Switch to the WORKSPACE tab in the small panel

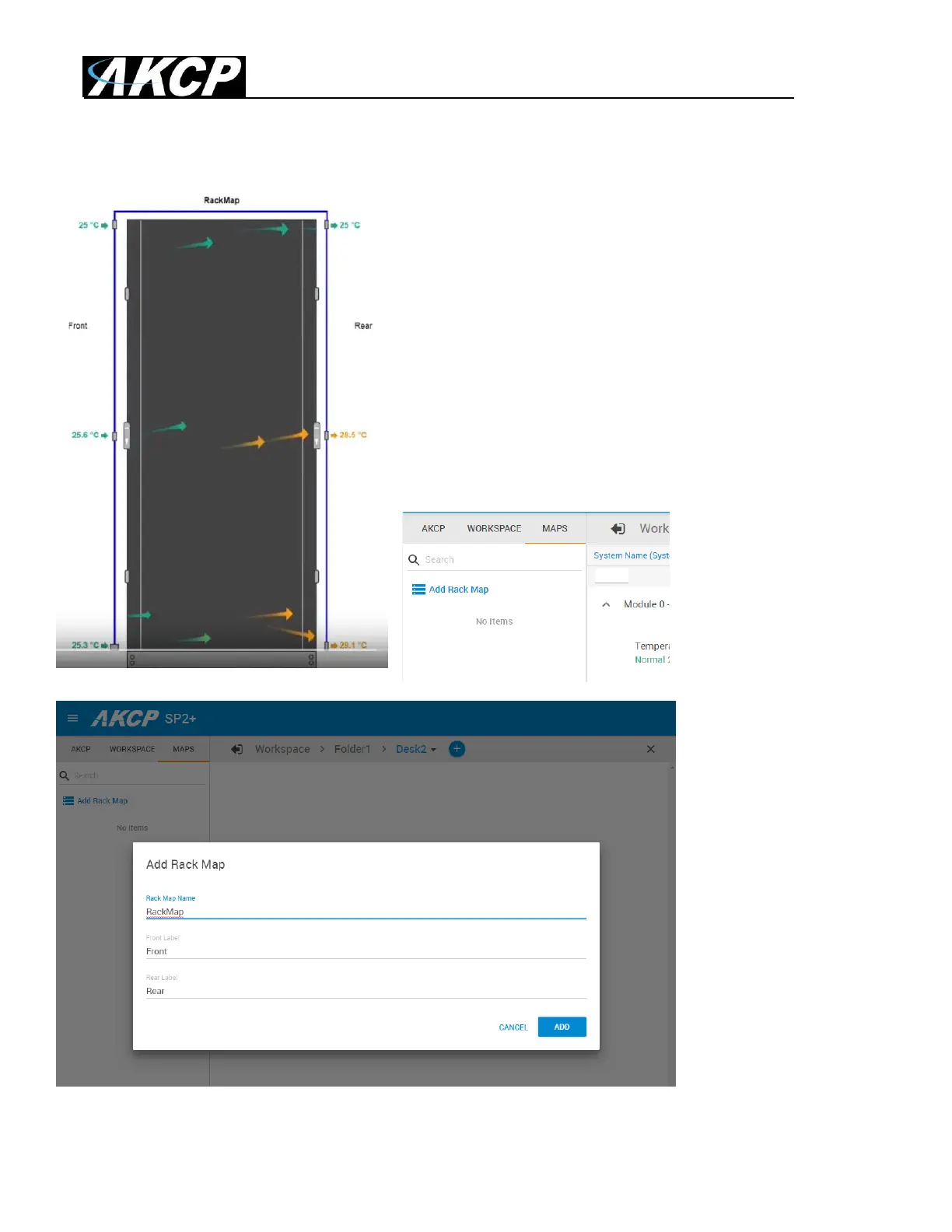click(494, 529)
